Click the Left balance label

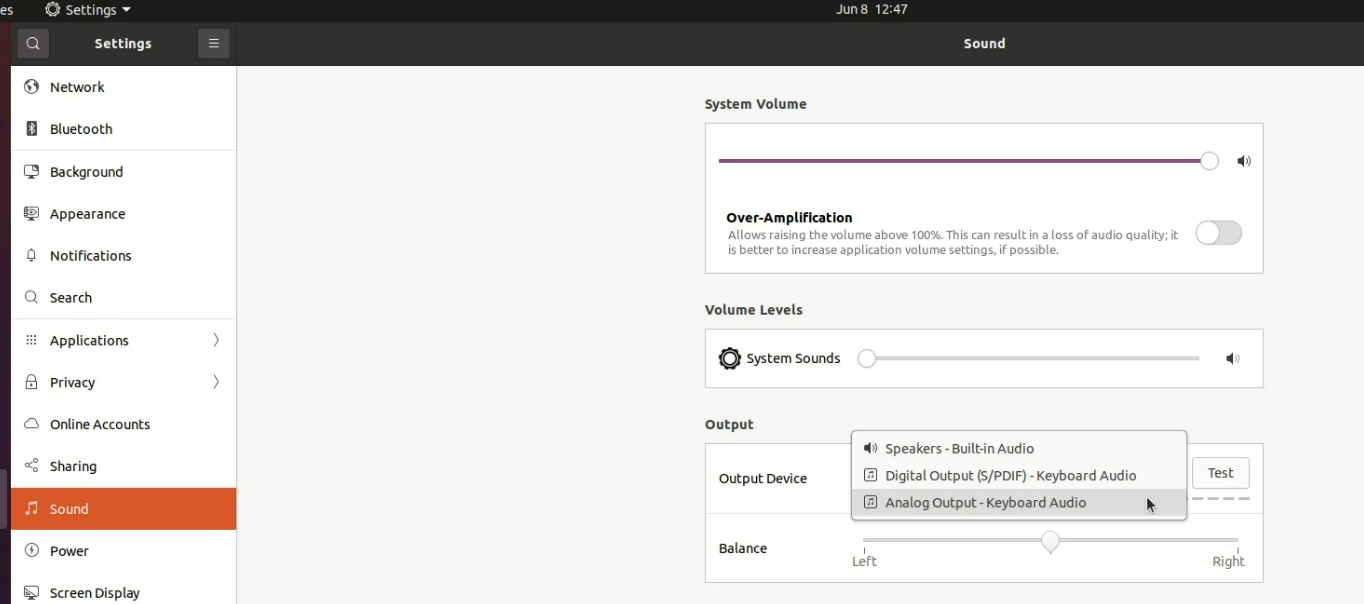pos(864,562)
